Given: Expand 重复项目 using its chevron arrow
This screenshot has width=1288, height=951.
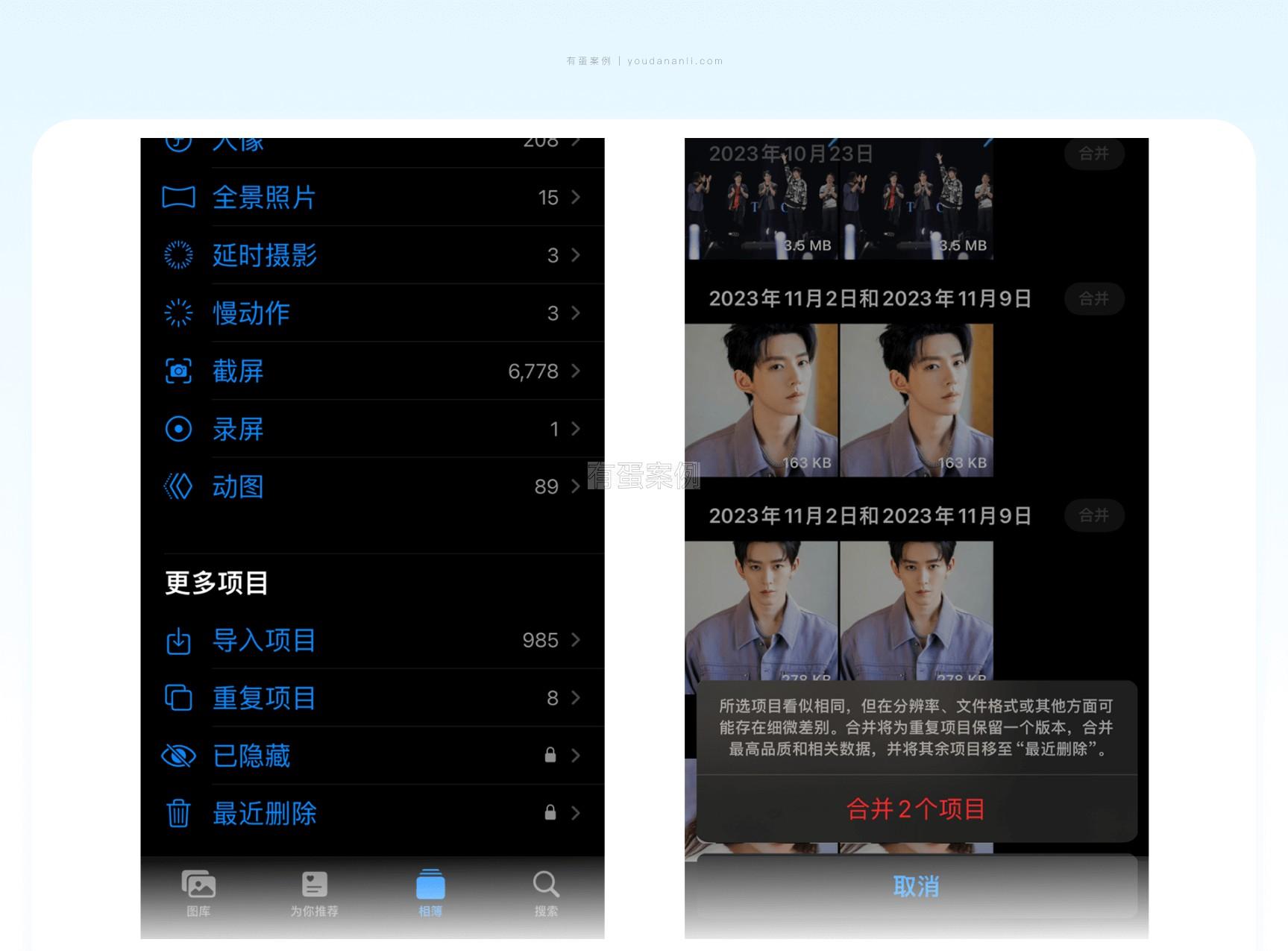Looking at the screenshot, I should [x=576, y=698].
